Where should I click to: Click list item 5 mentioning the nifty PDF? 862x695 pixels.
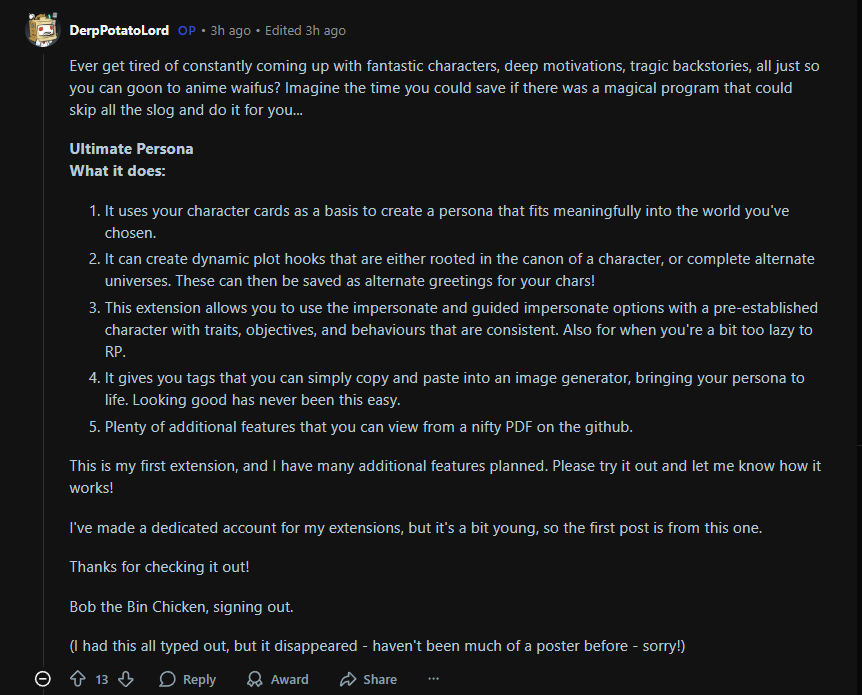pos(368,427)
